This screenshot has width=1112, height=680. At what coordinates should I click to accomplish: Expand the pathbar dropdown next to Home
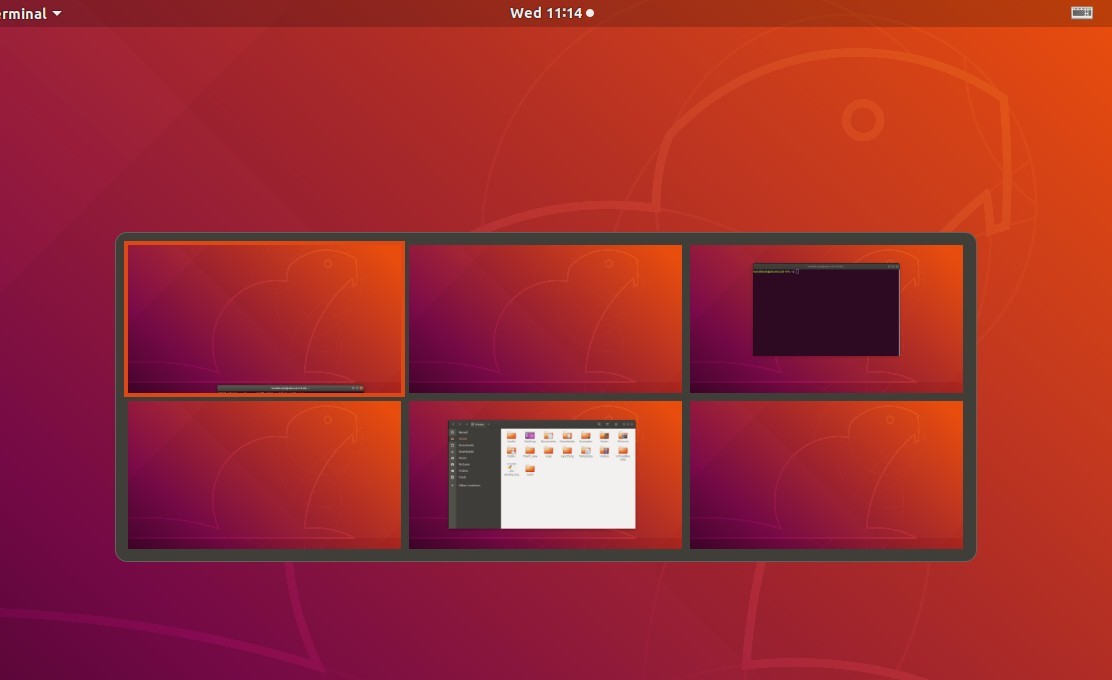point(489,424)
